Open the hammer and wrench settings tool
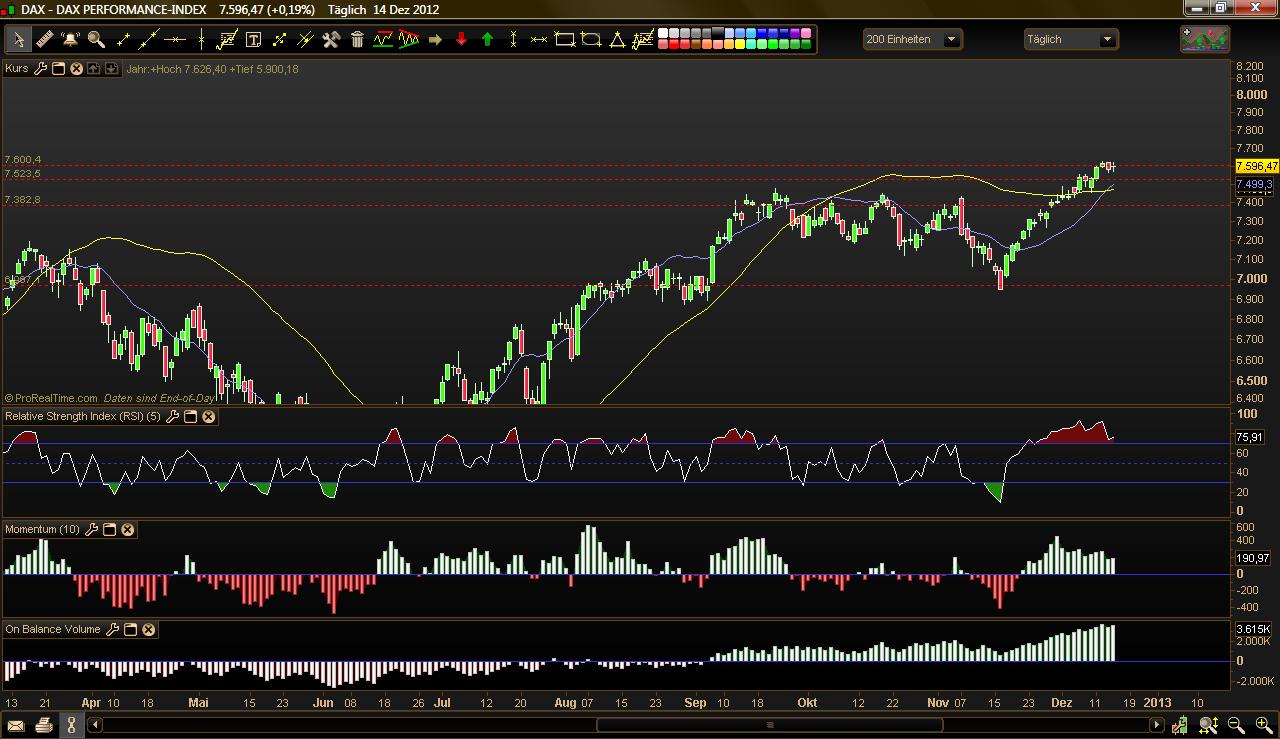The image size is (1280, 739). (x=331, y=40)
